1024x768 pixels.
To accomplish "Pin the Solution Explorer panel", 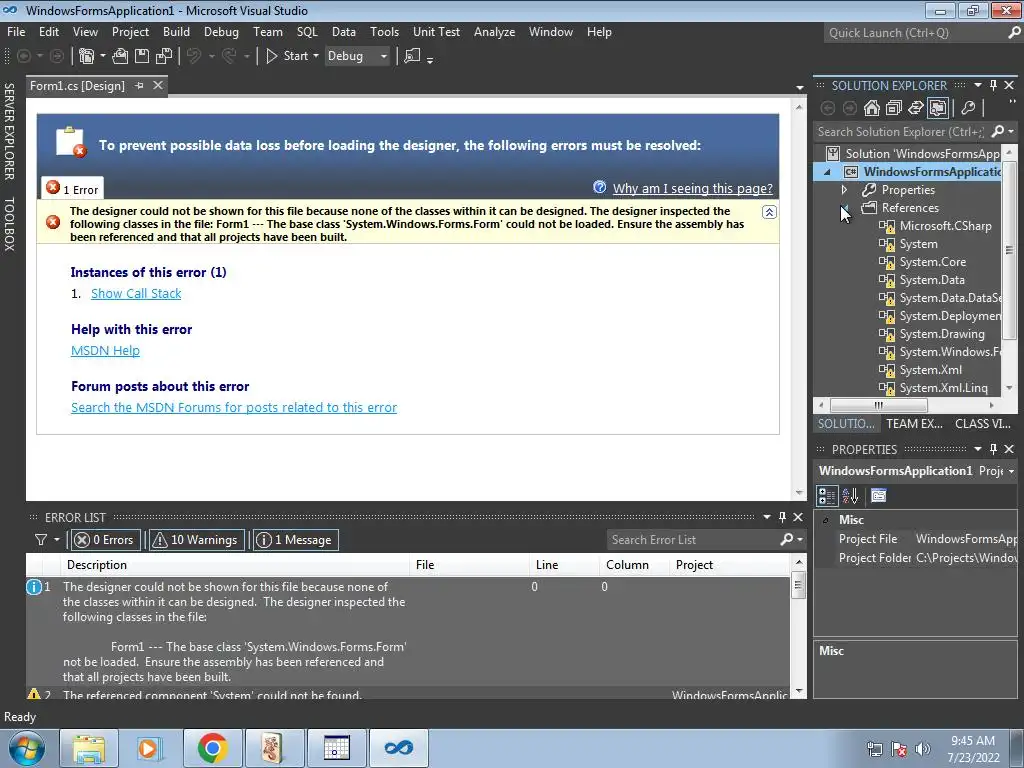I will 993,85.
